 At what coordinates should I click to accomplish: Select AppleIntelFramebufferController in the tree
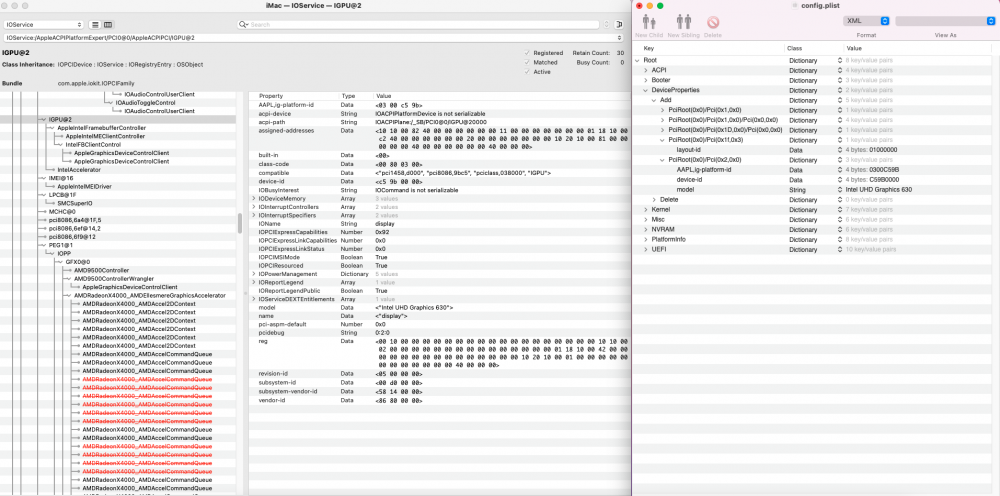click(101, 128)
